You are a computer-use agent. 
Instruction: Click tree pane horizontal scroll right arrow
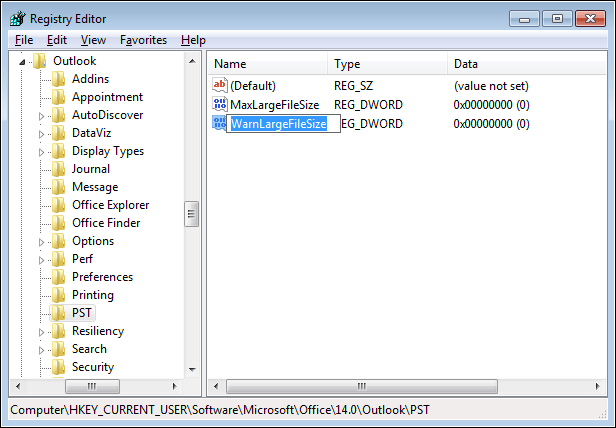tap(174, 386)
